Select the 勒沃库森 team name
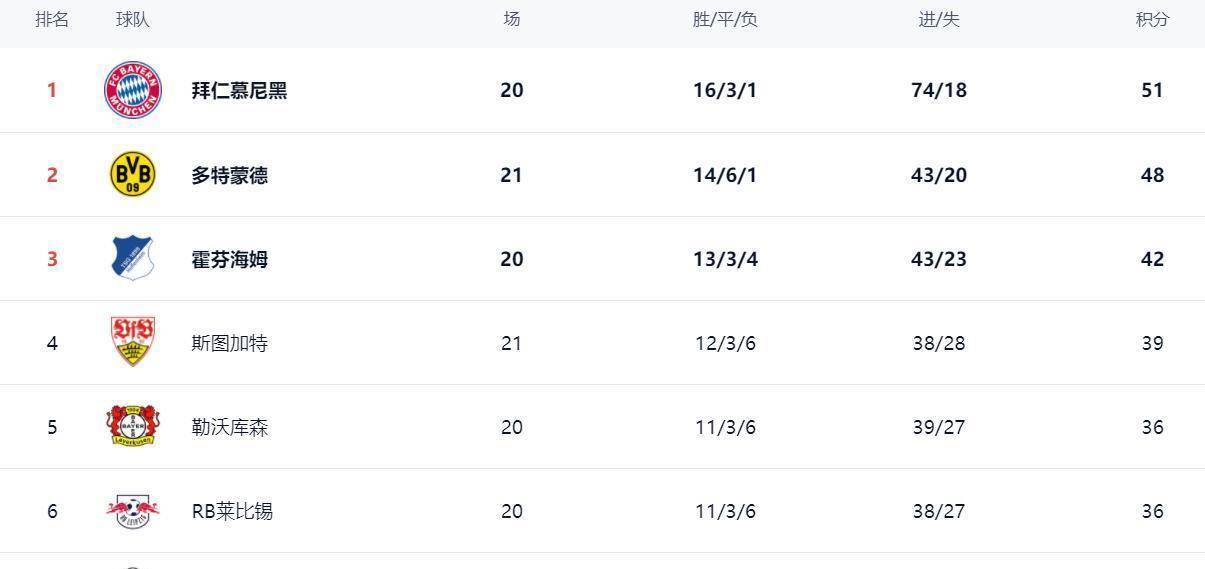The width and height of the screenshot is (1205, 569). click(x=229, y=427)
